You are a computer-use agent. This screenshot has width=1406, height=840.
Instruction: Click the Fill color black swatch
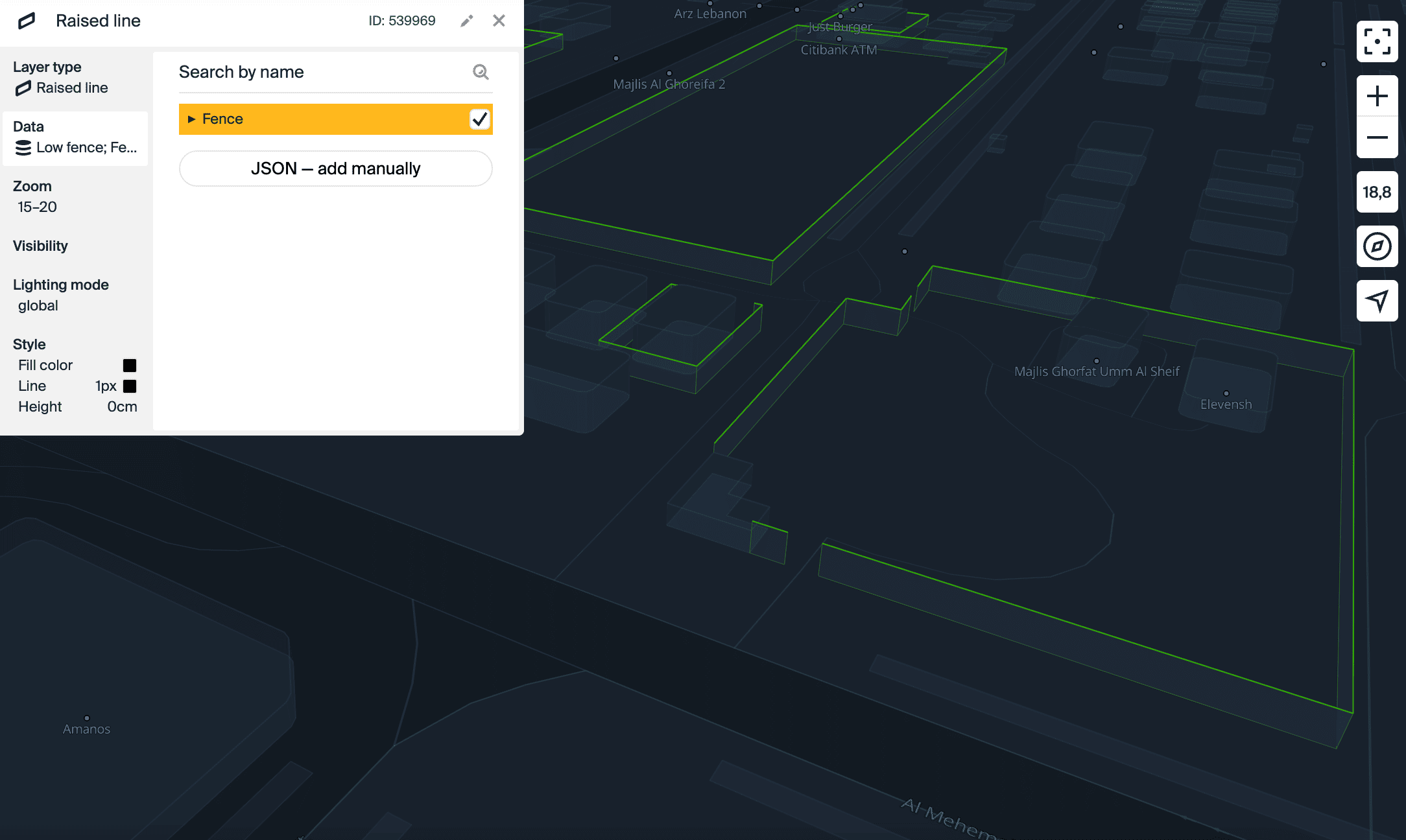[x=130, y=366]
